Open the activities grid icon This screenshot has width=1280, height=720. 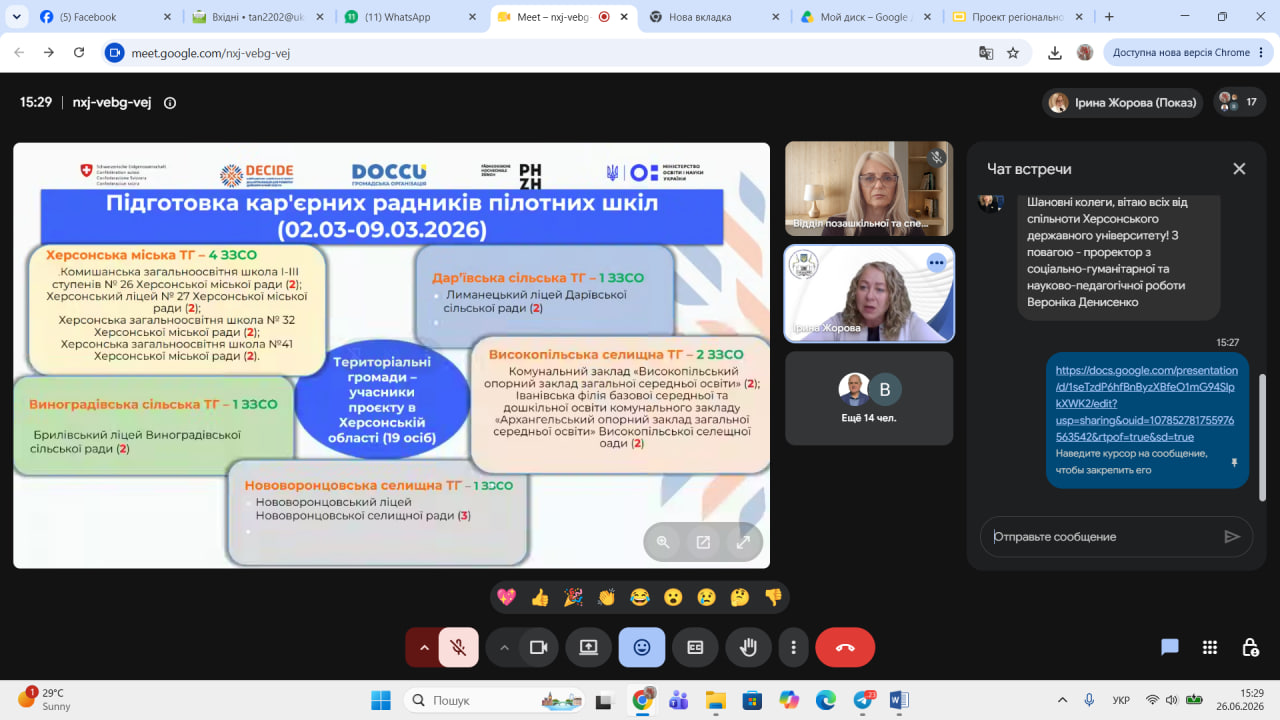tap(1210, 647)
